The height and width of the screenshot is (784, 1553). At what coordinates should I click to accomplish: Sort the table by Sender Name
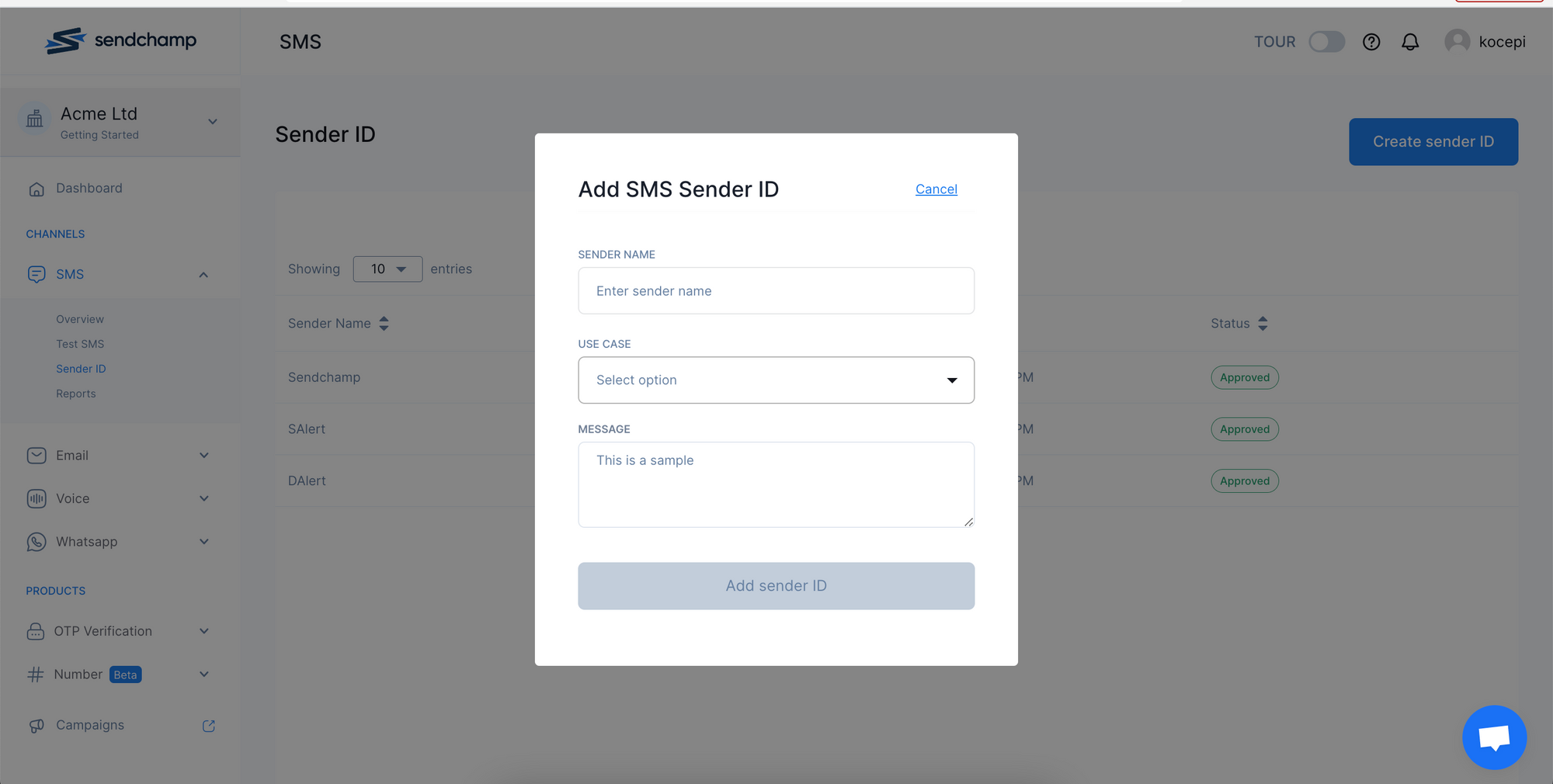tap(384, 324)
